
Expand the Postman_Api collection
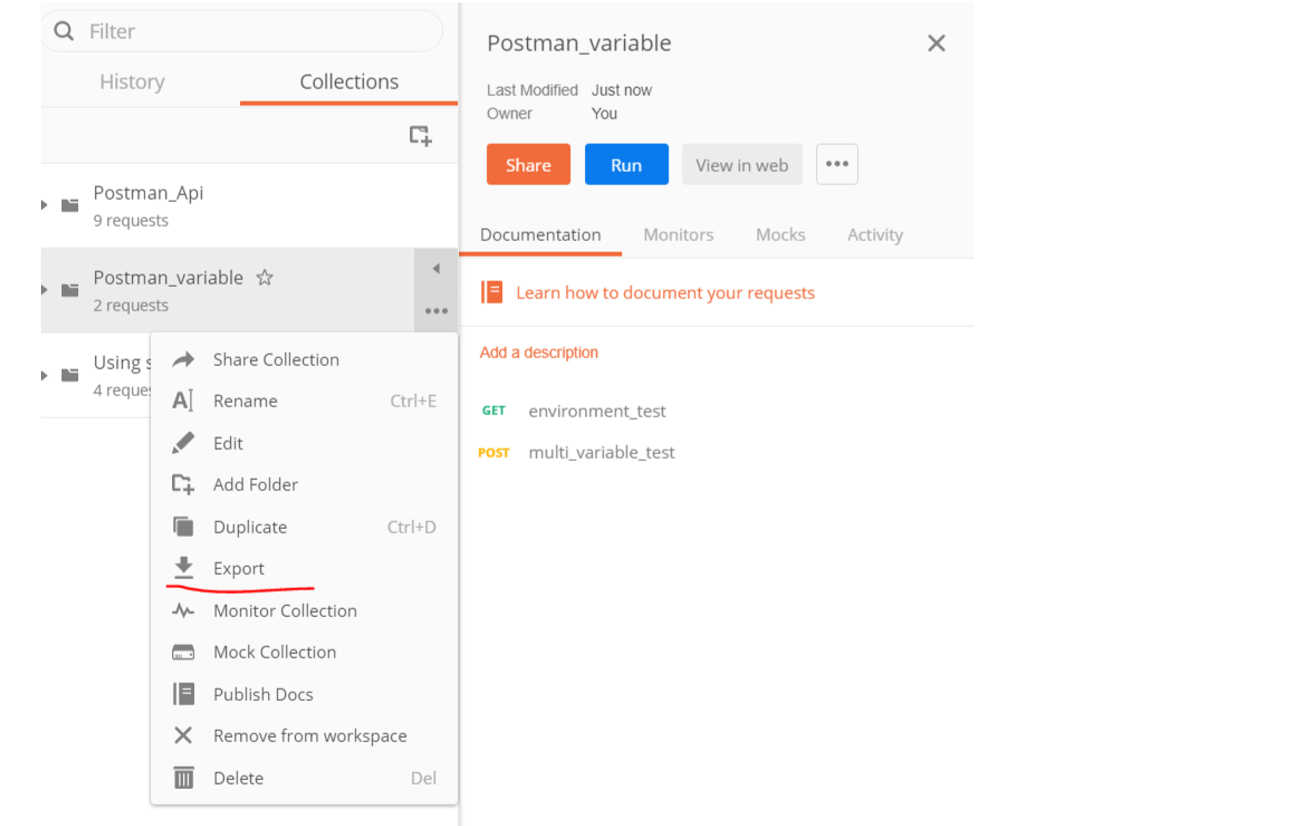tap(45, 205)
